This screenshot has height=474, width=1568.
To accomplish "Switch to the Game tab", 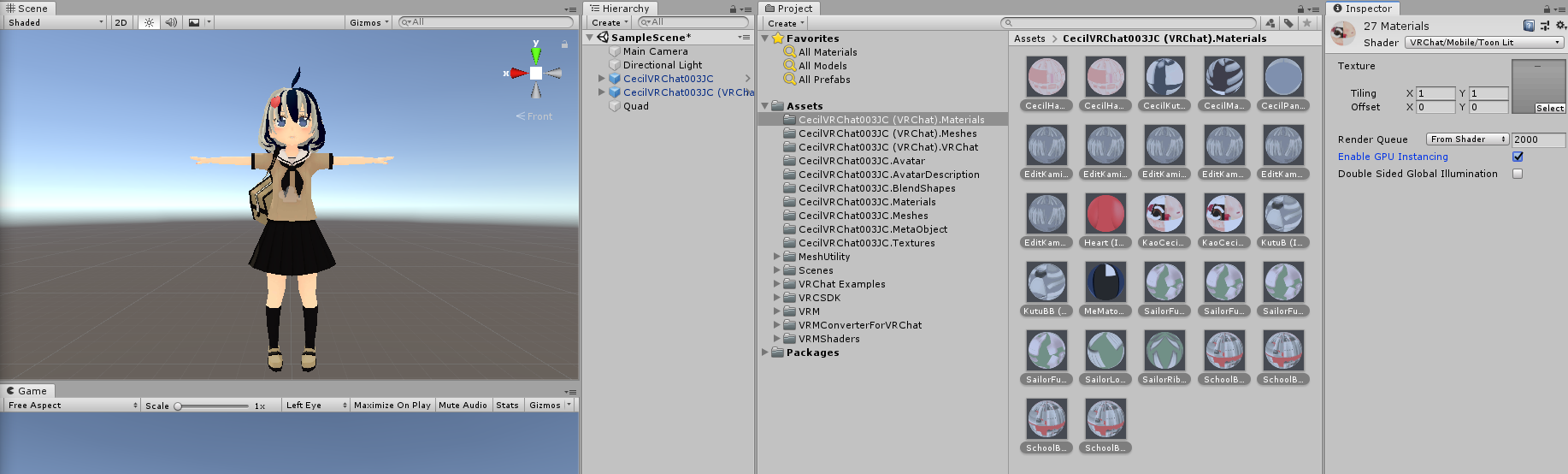I will [x=27, y=391].
